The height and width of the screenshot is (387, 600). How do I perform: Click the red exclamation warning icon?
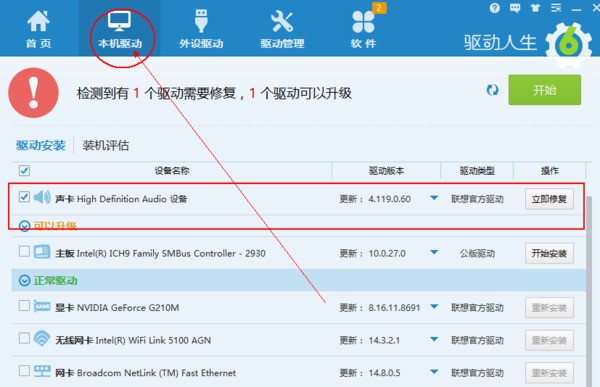coord(34,93)
